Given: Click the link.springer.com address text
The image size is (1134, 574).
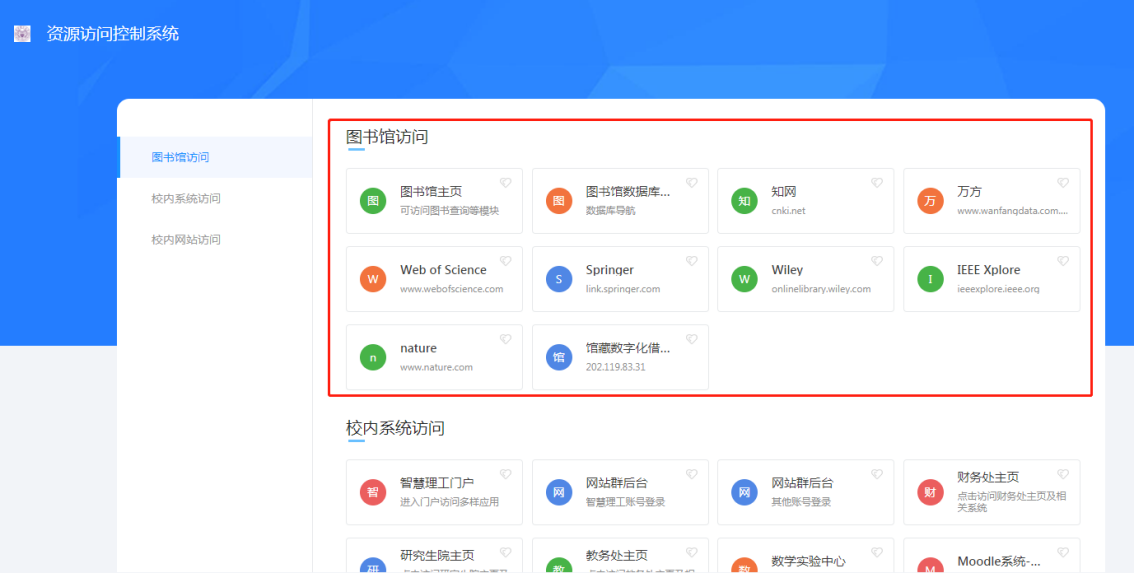Looking at the screenshot, I should coord(623,289).
